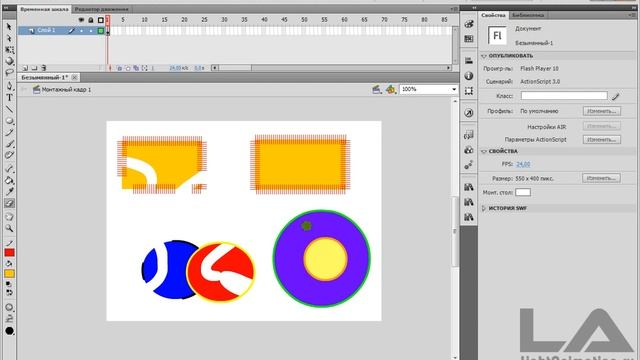
Task: Select the Eyedropper tool
Action: pyautogui.click(x=9, y=192)
